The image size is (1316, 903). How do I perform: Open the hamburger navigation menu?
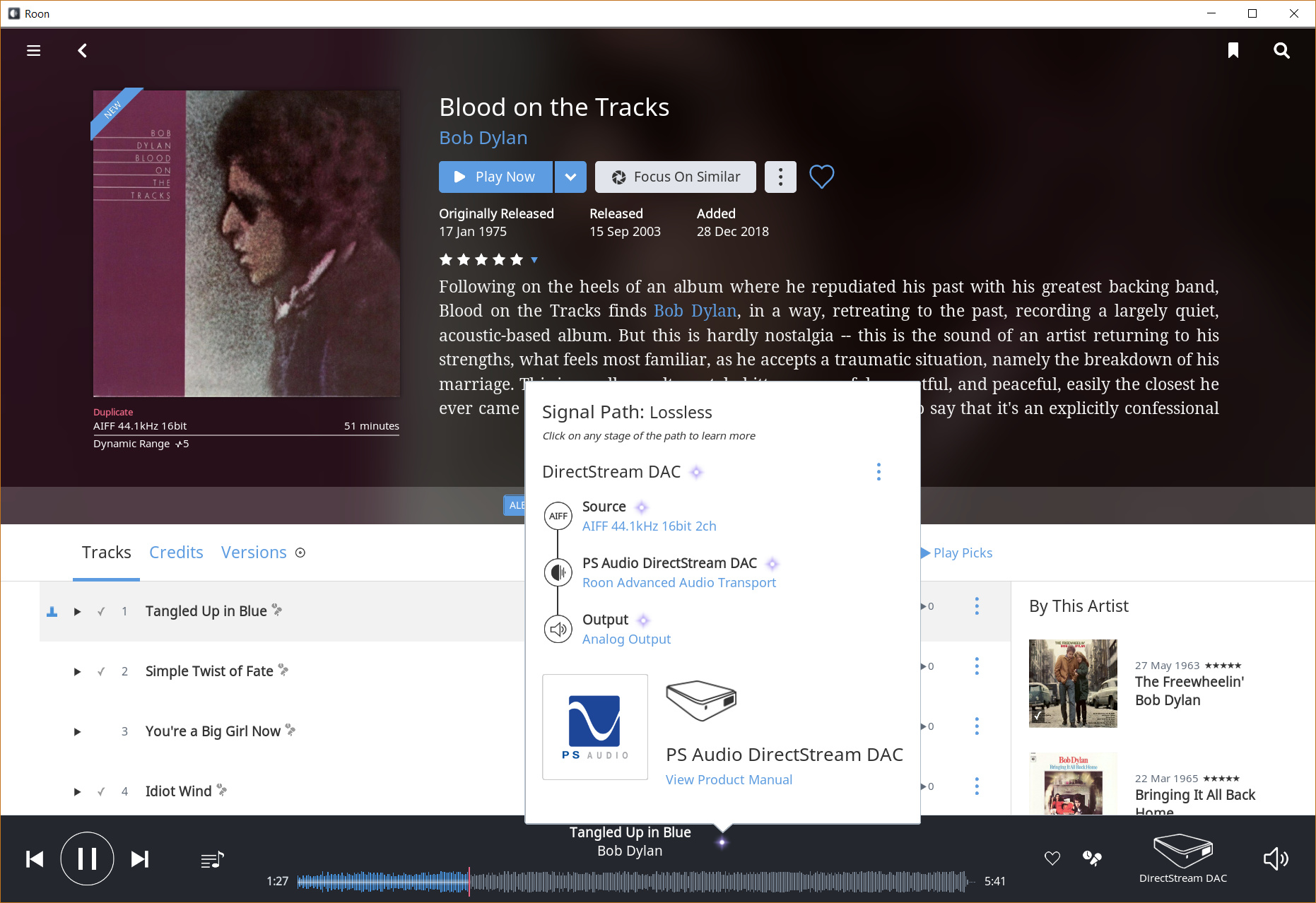[33, 51]
